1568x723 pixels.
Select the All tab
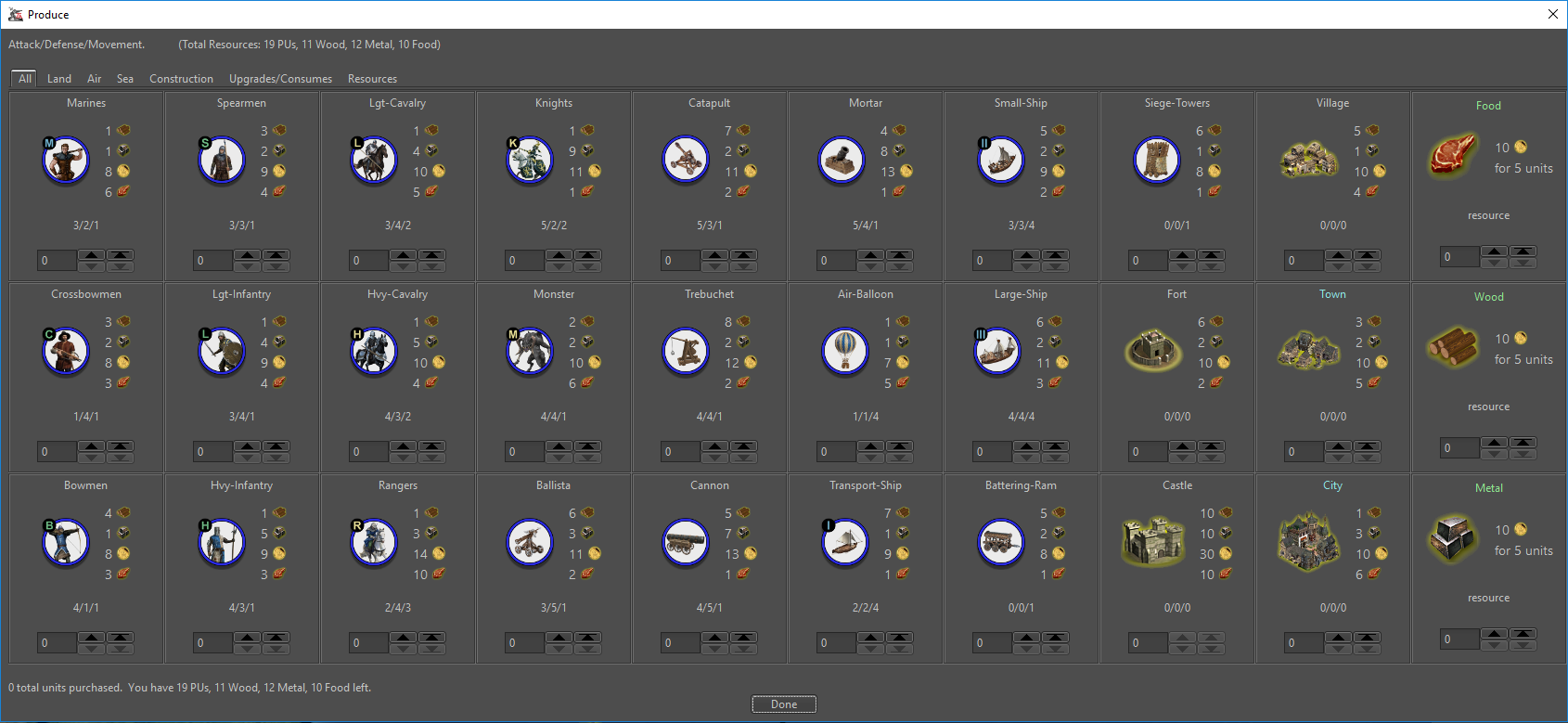pyautogui.click(x=25, y=79)
